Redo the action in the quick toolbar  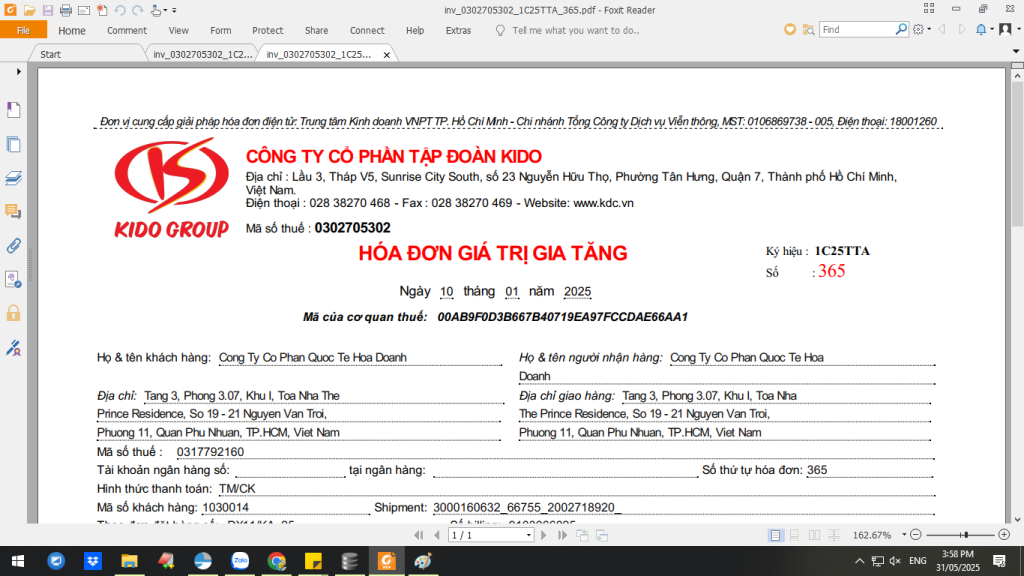137,10
